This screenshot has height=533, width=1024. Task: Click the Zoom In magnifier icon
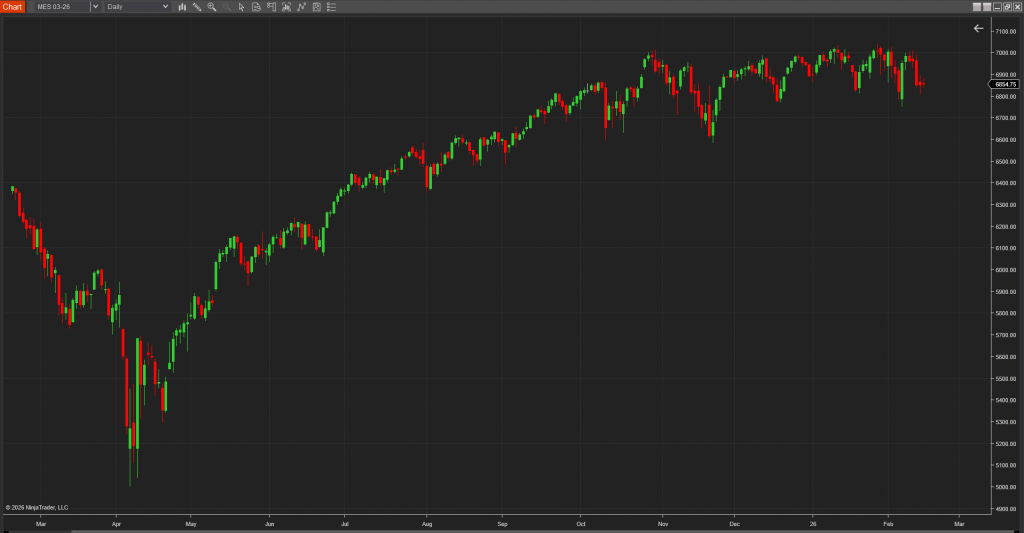pos(212,7)
